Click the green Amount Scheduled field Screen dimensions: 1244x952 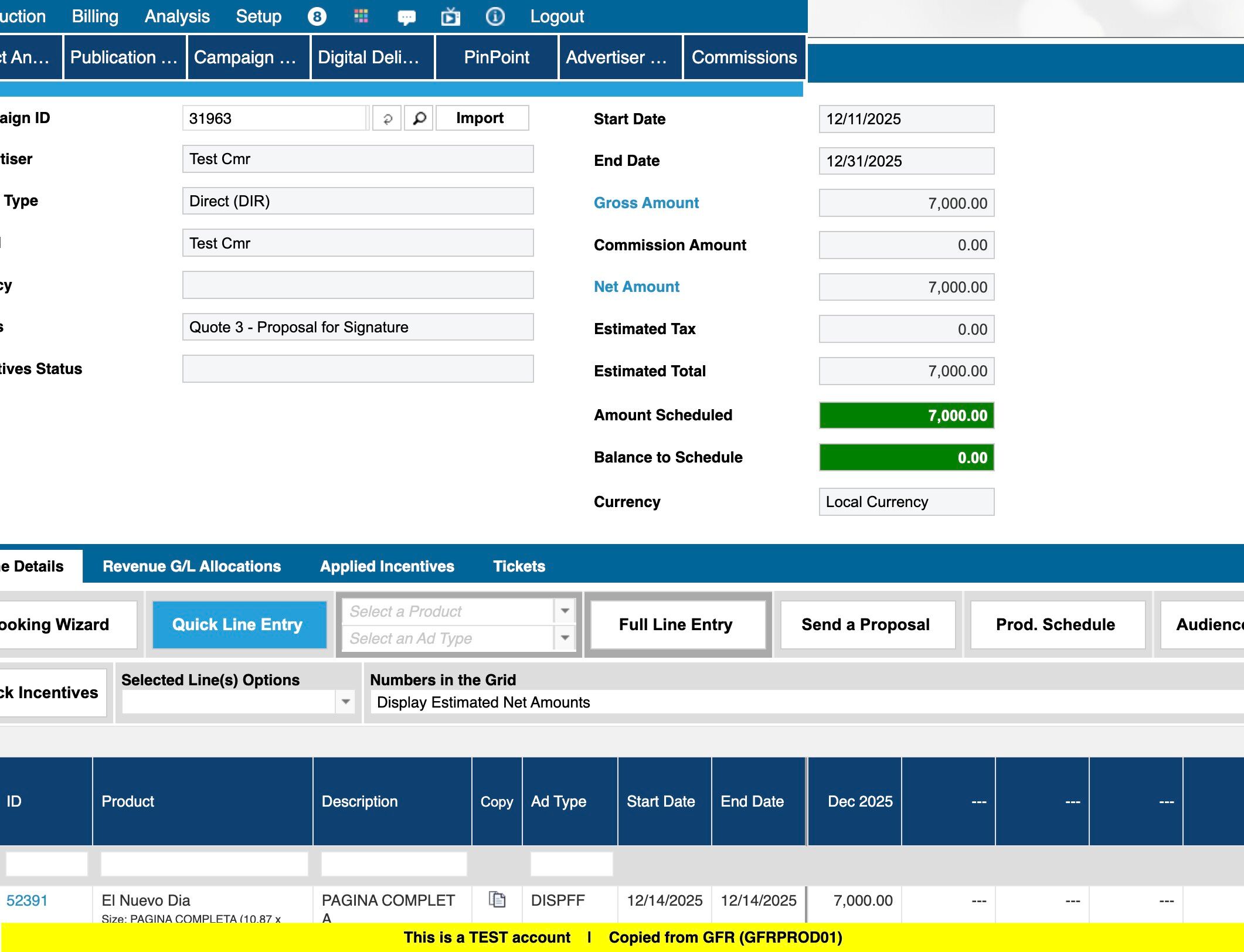pos(906,416)
